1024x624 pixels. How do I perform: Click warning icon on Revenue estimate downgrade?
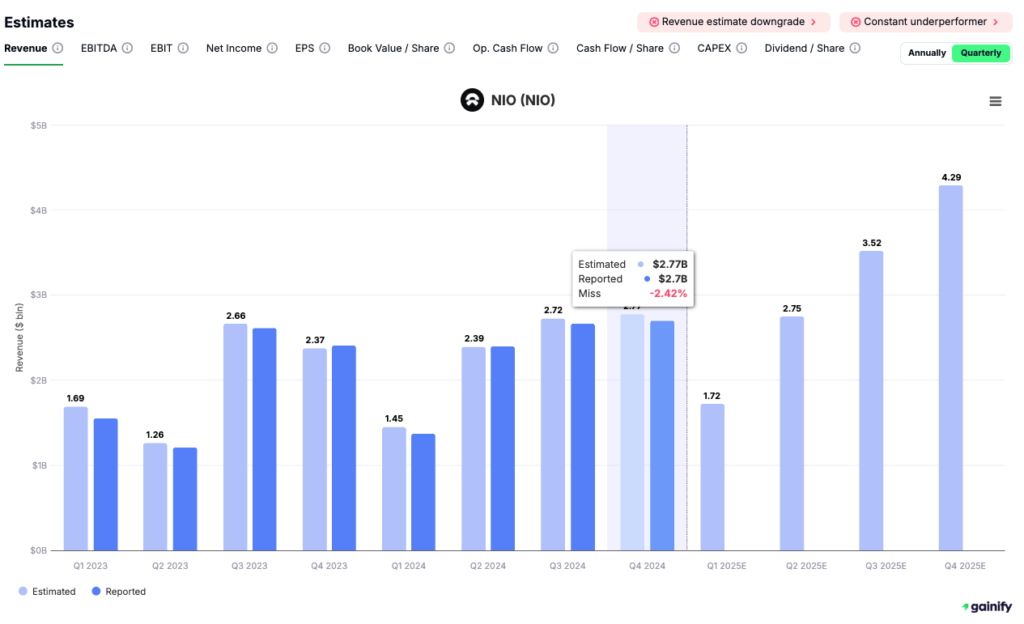coord(654,22)
